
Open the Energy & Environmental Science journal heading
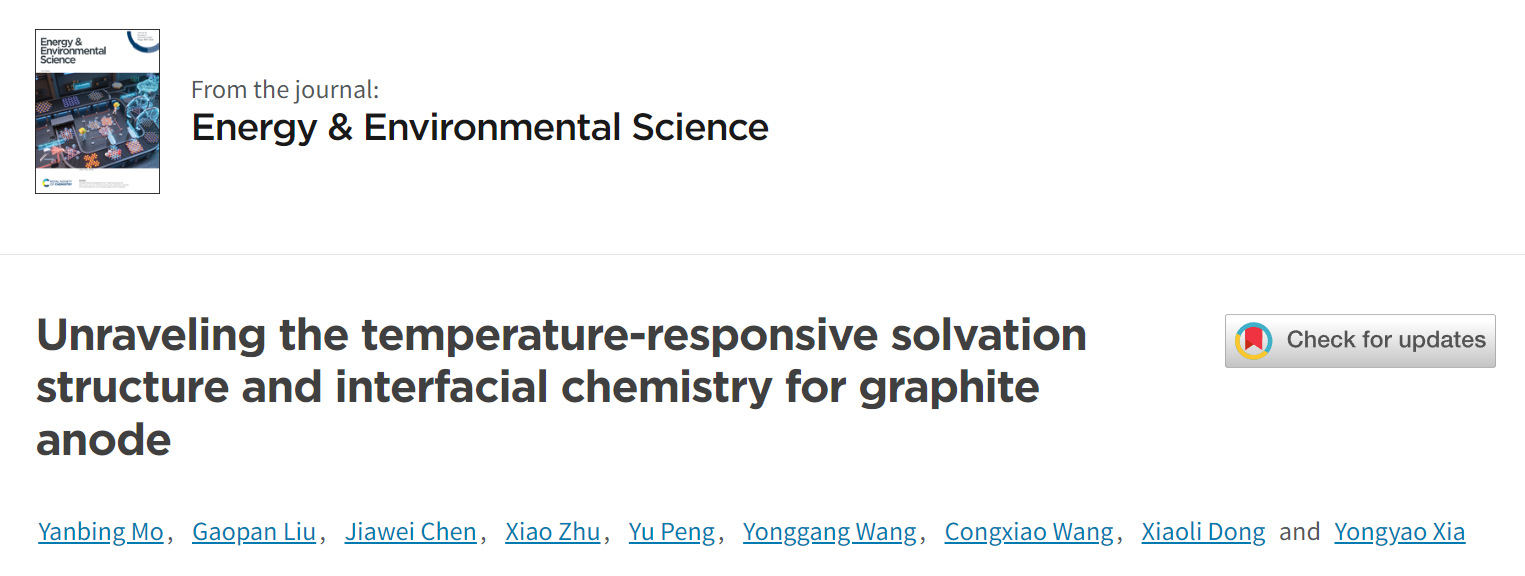click(480, 128)
